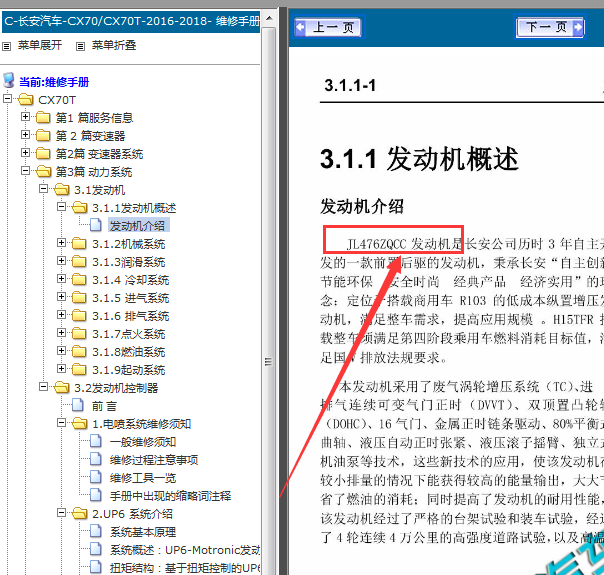Open 系统基本原理 page
604x575 pixels.
tap(143, 532)
